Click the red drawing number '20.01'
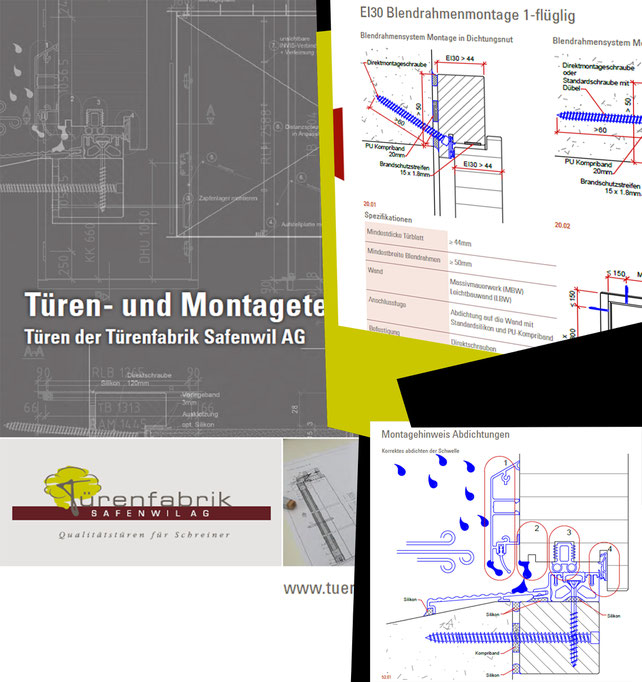 370,204
